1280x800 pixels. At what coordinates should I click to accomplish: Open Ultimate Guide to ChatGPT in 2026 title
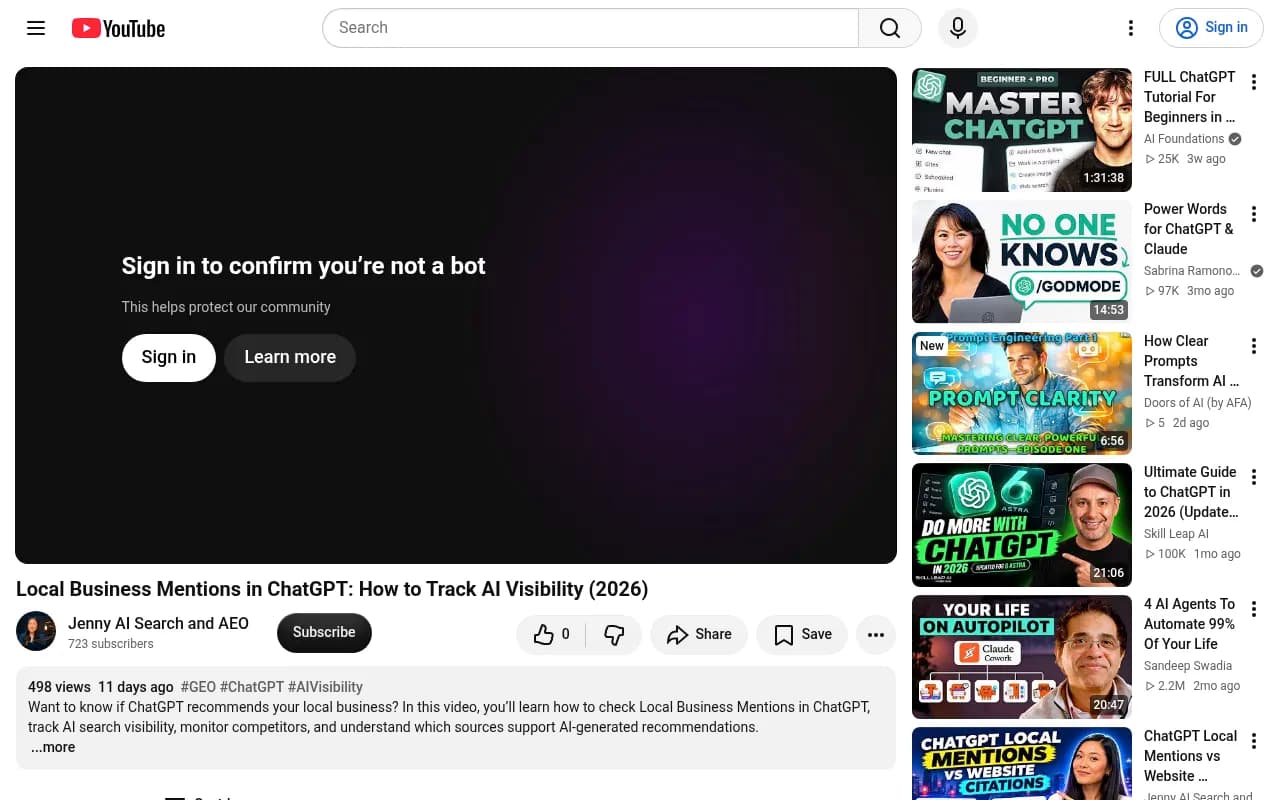point(1190,492)
